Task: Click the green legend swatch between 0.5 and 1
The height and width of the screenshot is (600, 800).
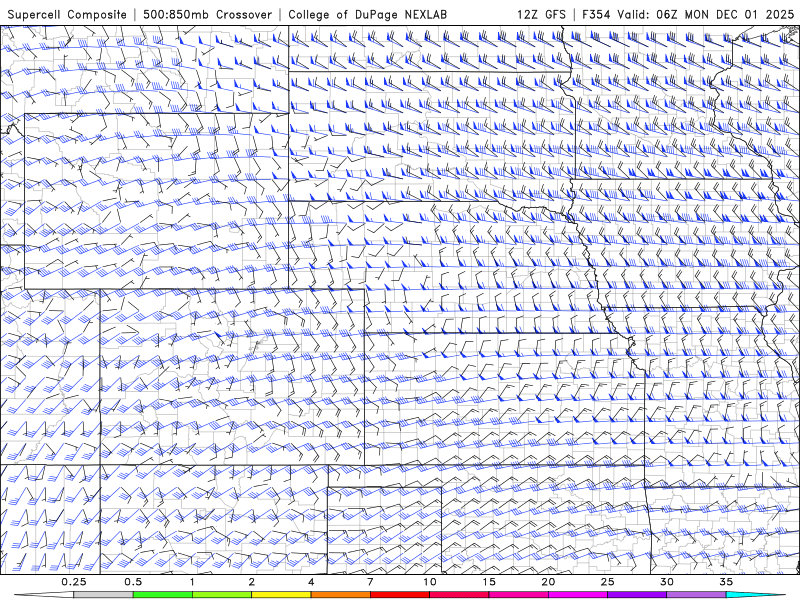Action: click(162, 595)
